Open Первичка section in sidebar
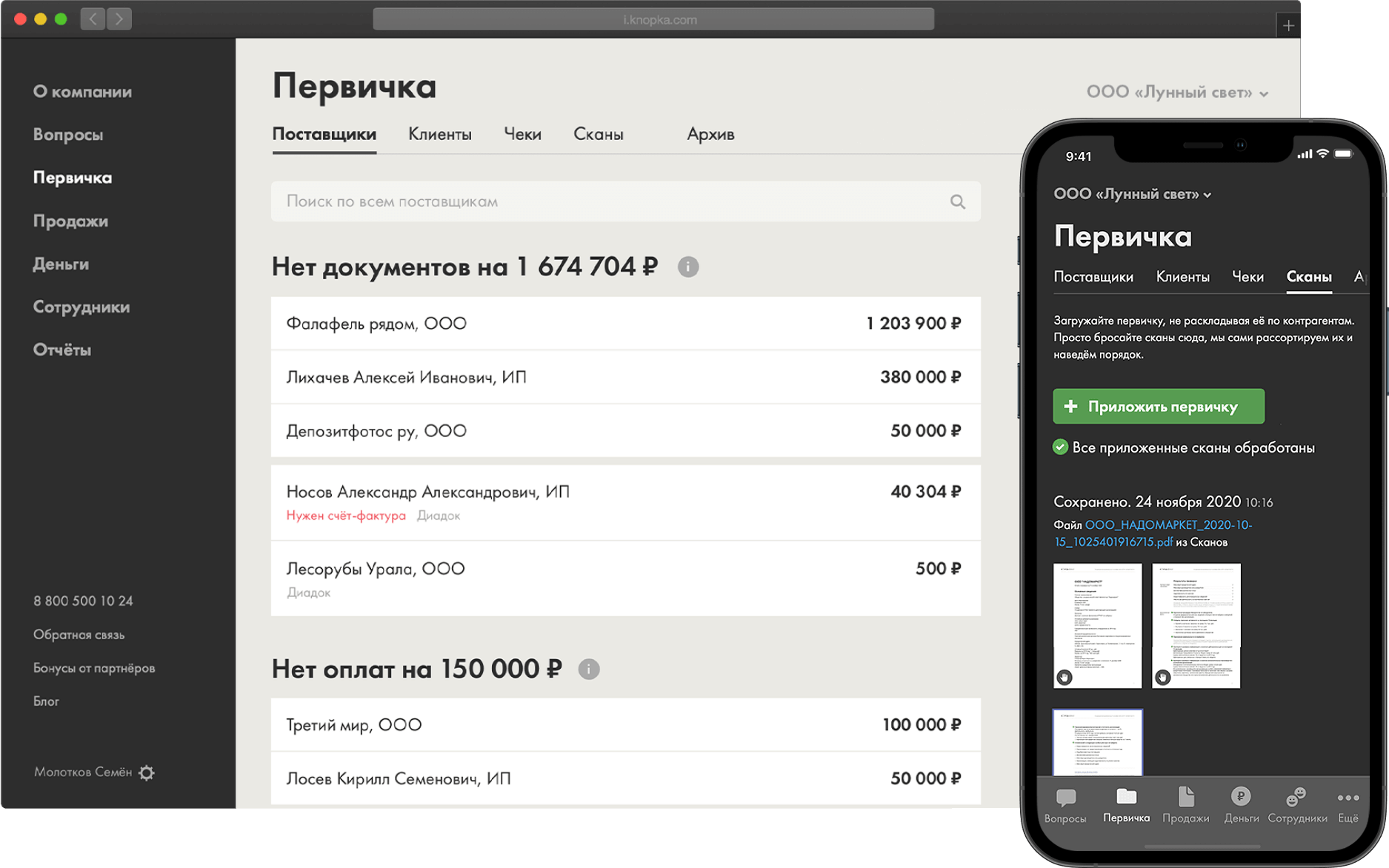This screenshot has width=1389, height=868. (x=73, y=178)
